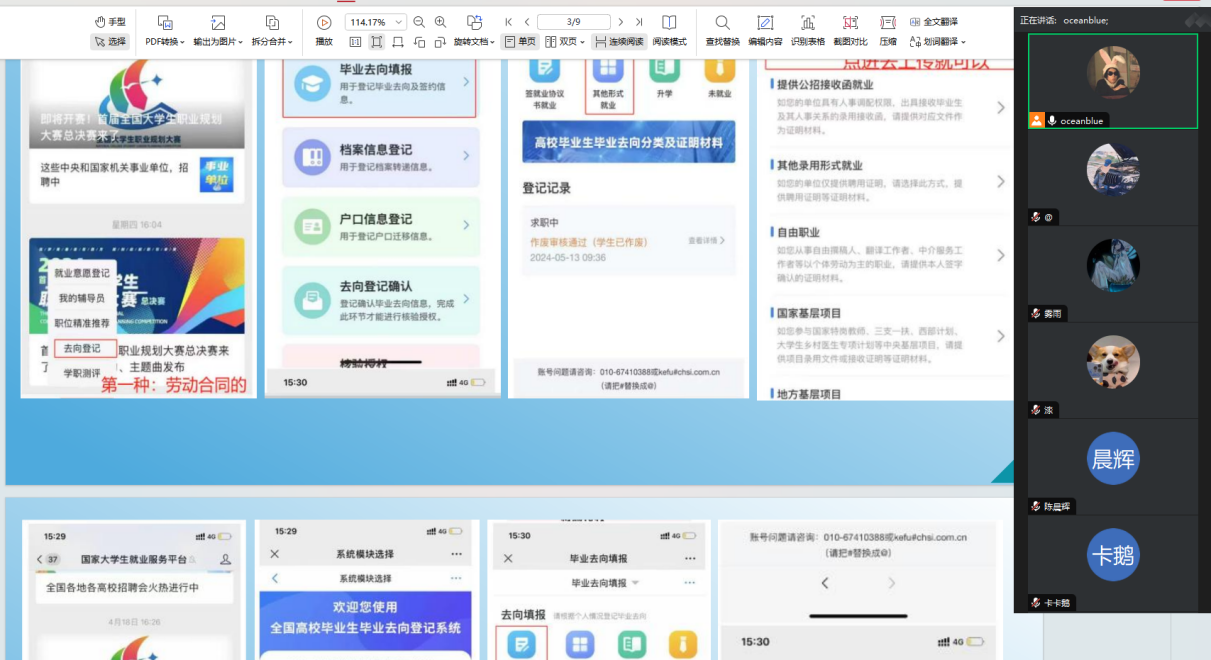
Task: Zoom out with the magnifier minus icon
Action: pyautogui.click(x=419, y=22)
